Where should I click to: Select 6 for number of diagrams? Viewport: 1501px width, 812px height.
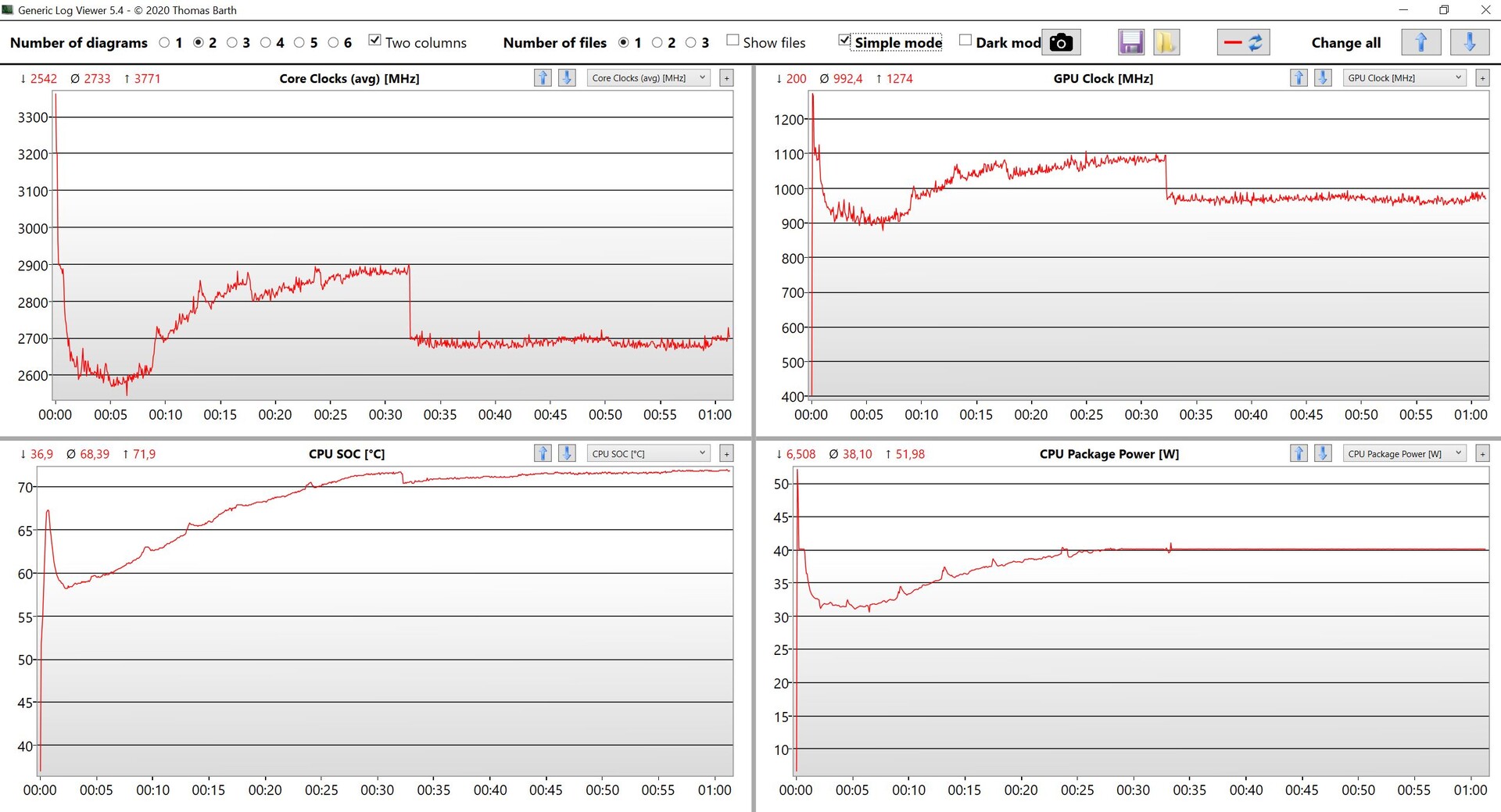(333, 43)
